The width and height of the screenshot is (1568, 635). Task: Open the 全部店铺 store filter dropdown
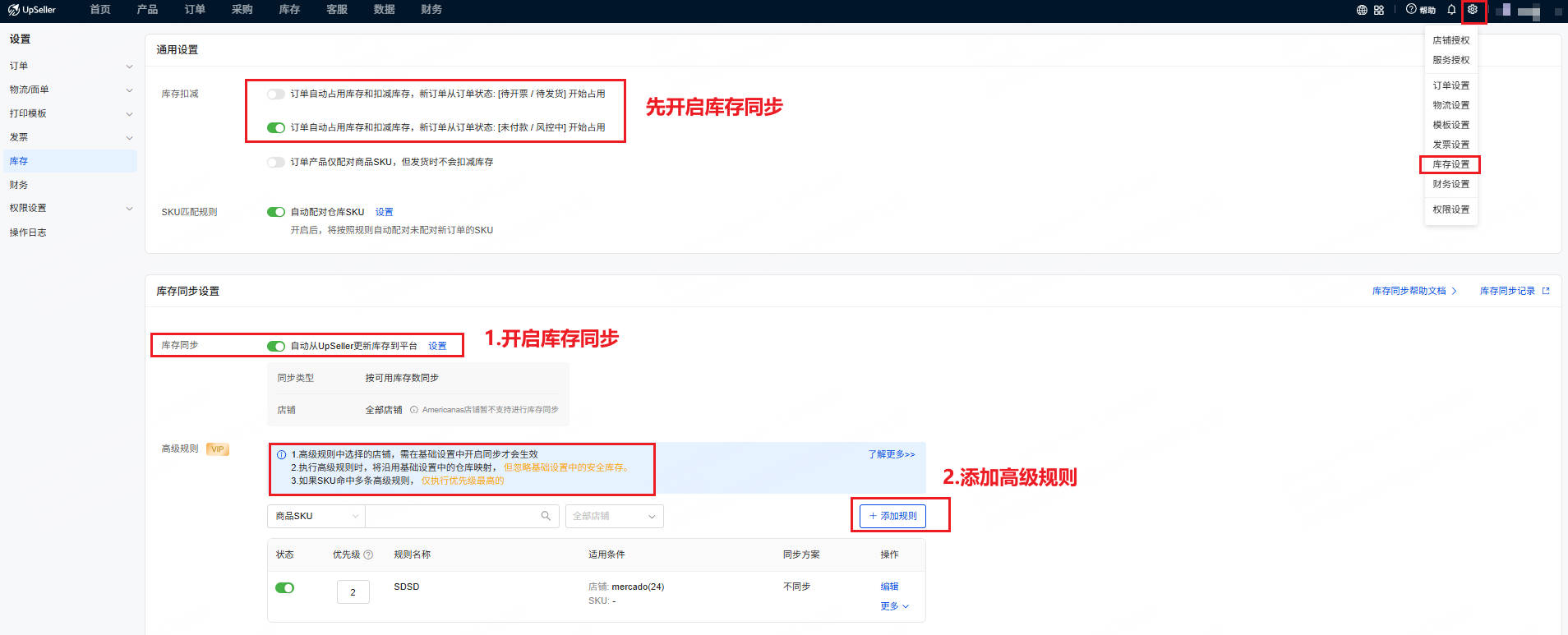tap(614, 516)
